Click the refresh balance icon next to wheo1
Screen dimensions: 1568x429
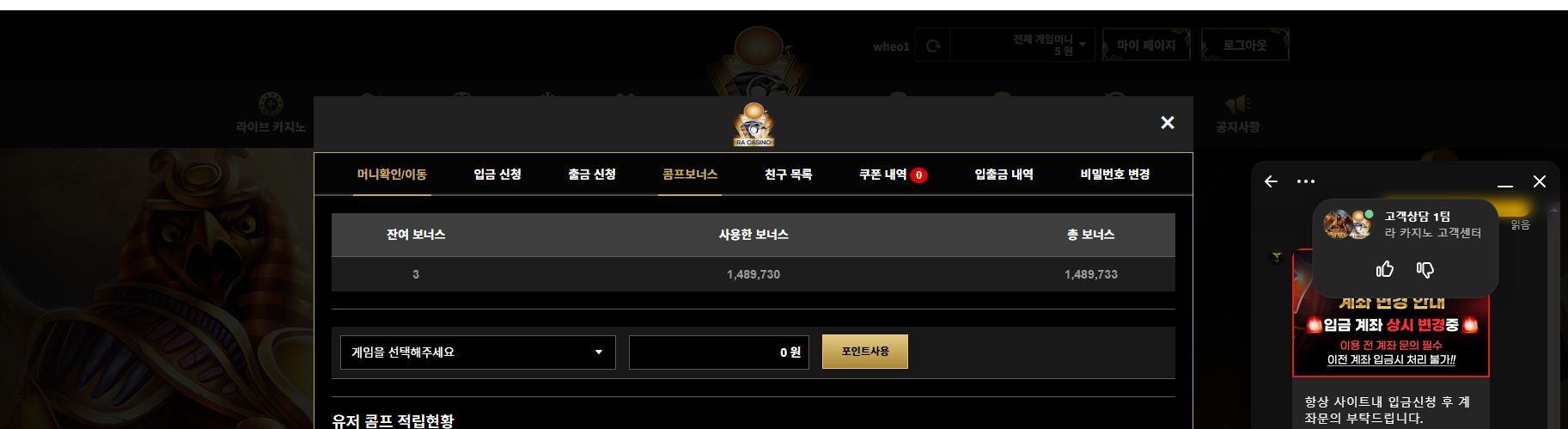(x=933, y=46)
